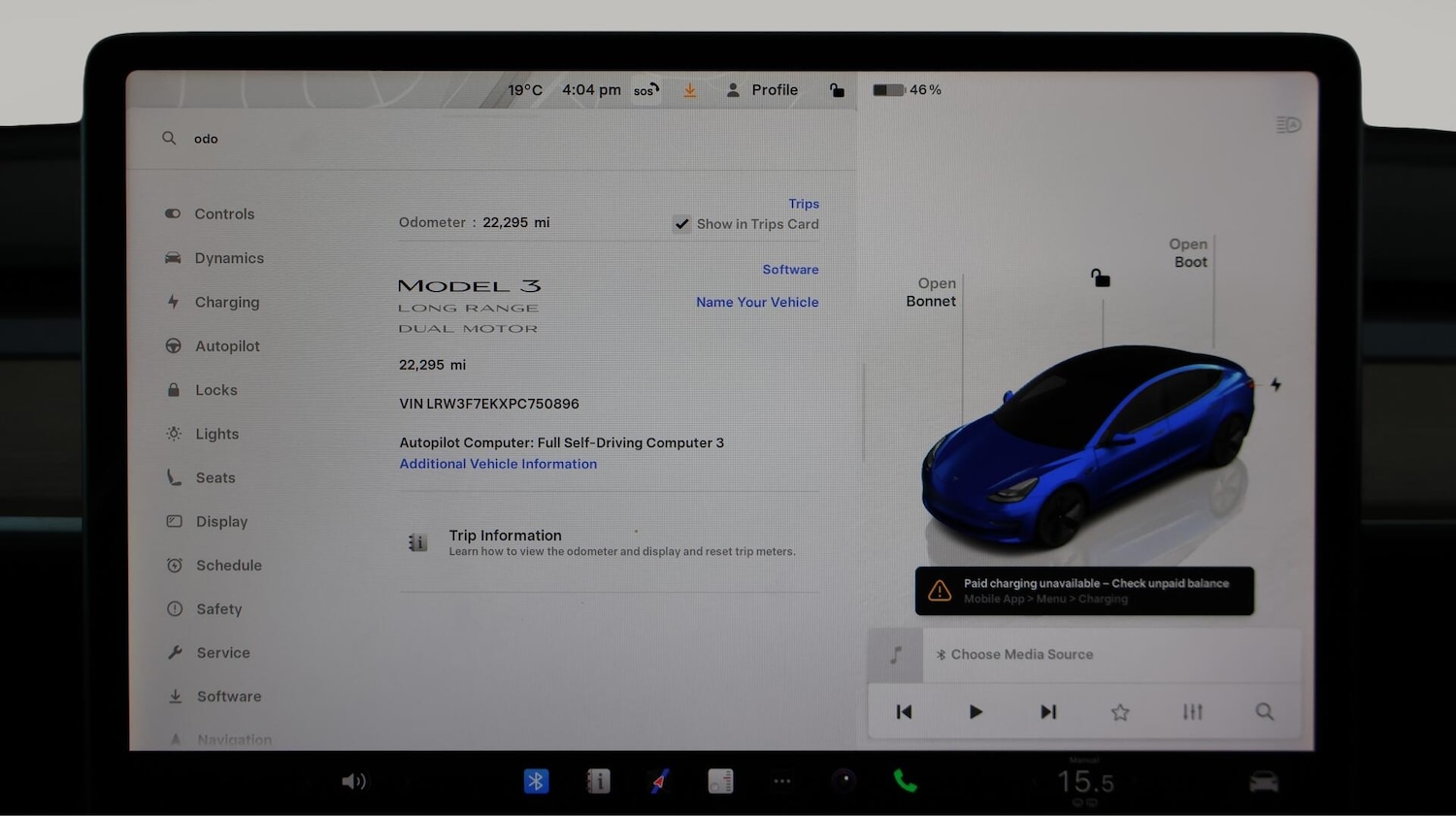
Task: Tap the lock icon in status bar
Action: point(837,90)
